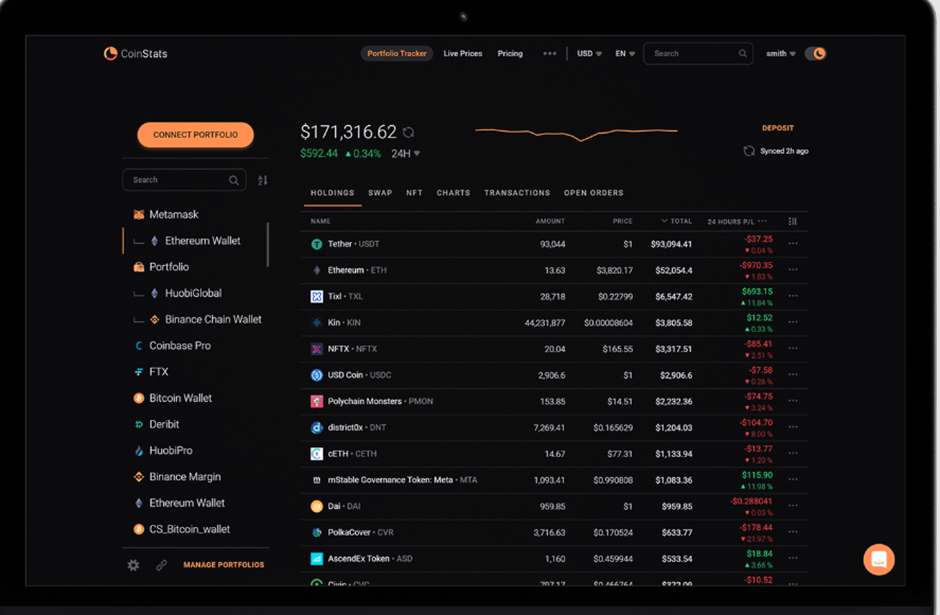
Task: Click the Deposit link
Action: tap(778, 128)
